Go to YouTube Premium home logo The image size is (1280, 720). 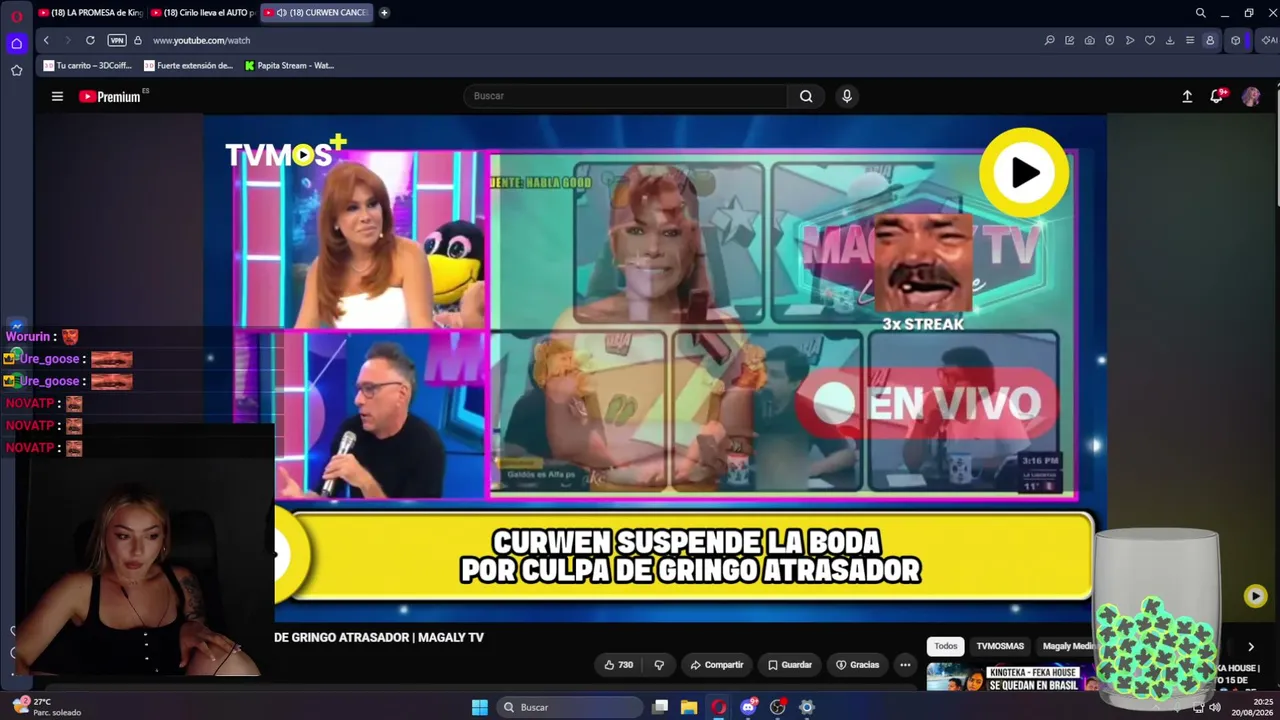coord(110,97)
